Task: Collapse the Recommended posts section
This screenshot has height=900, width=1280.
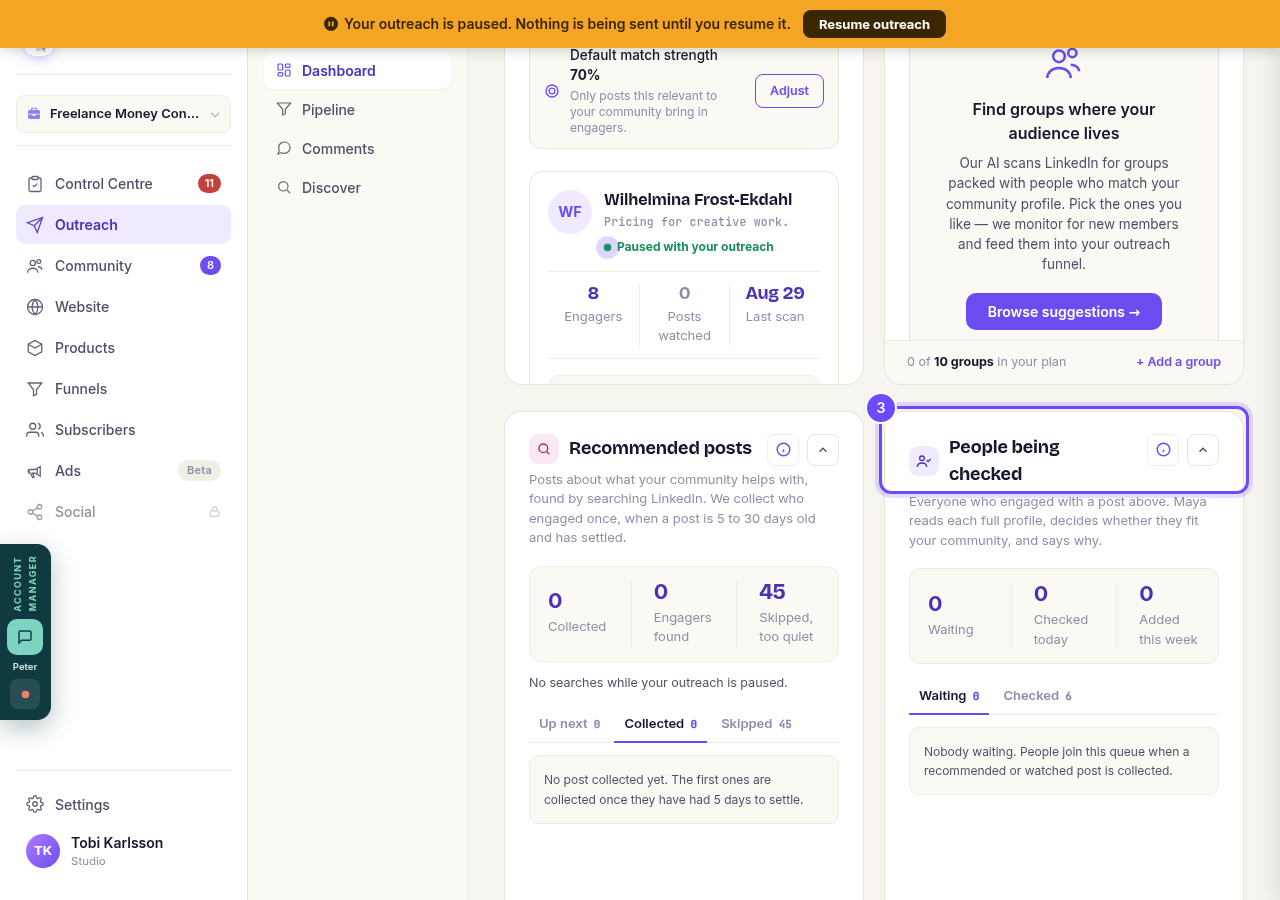Action: pyautogui.click(x=823, y=450)
